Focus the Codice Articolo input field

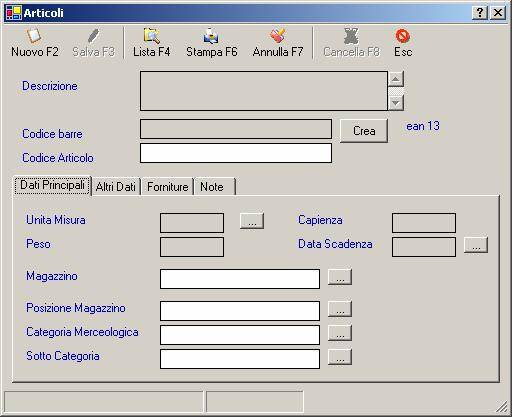pyautogui.click(x=236, y=153)
